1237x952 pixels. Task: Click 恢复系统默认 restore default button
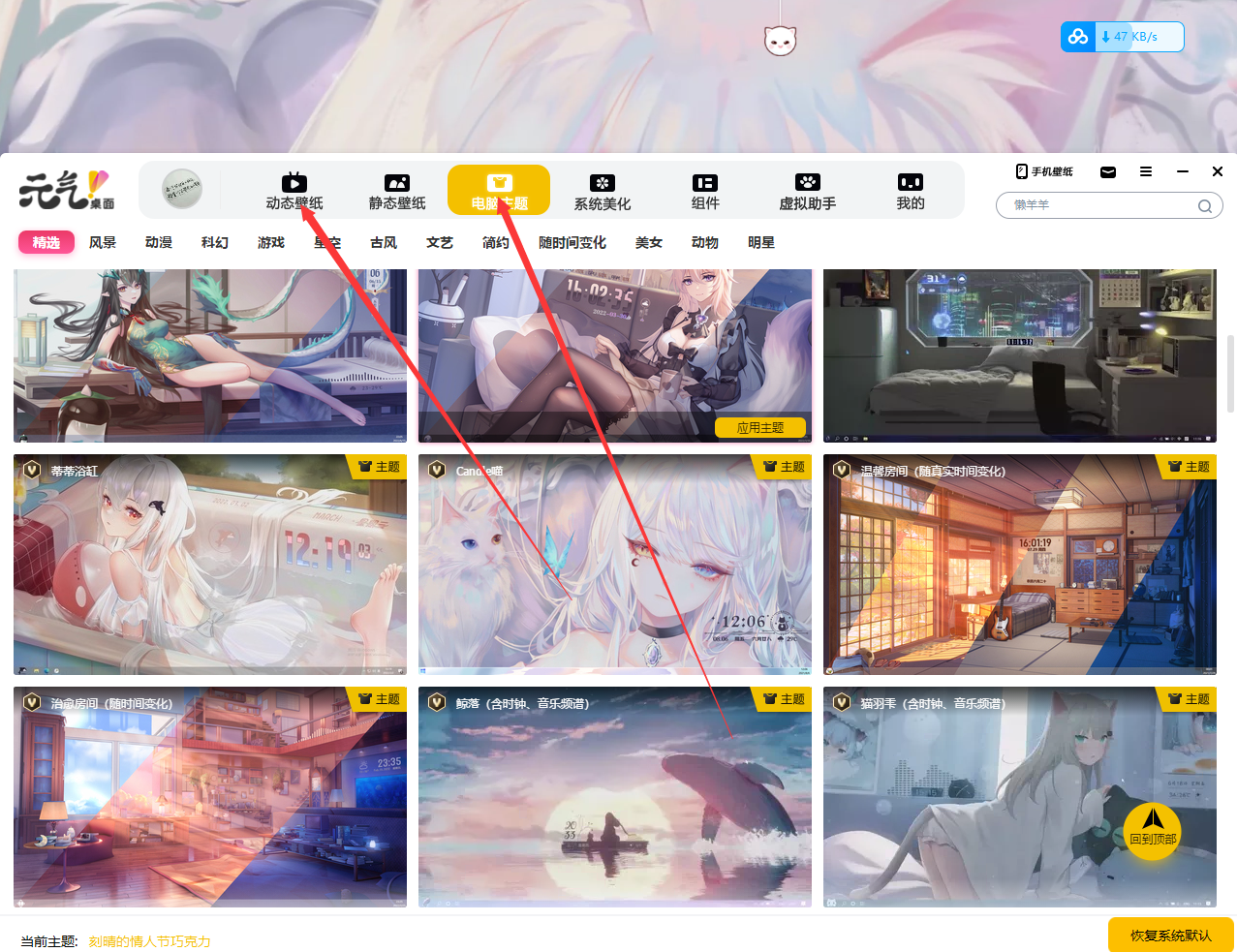click(x=1170, y=936)
